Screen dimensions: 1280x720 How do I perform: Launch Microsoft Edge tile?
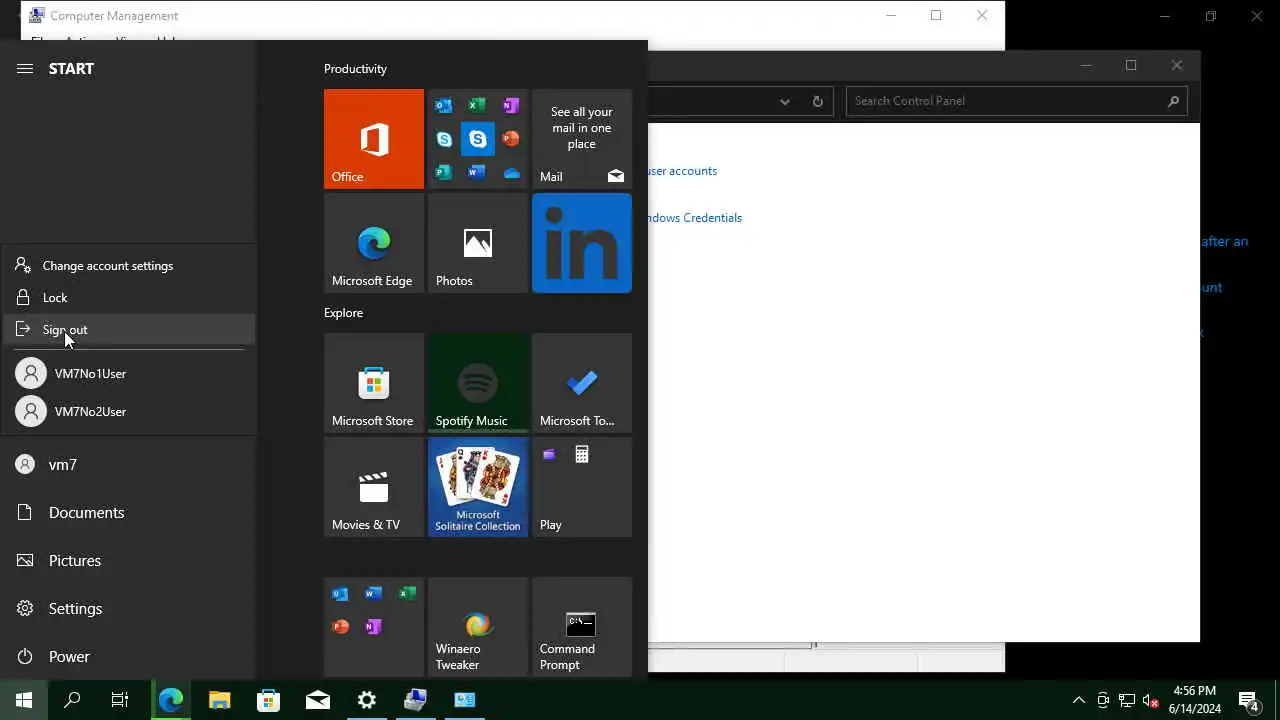click(x=374, y=243)
